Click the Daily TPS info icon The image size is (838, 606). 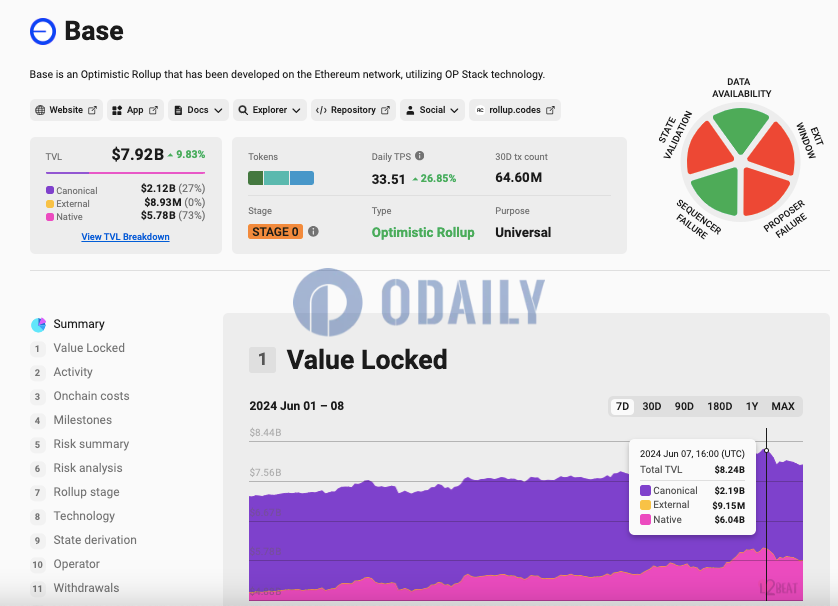(420, 156)
